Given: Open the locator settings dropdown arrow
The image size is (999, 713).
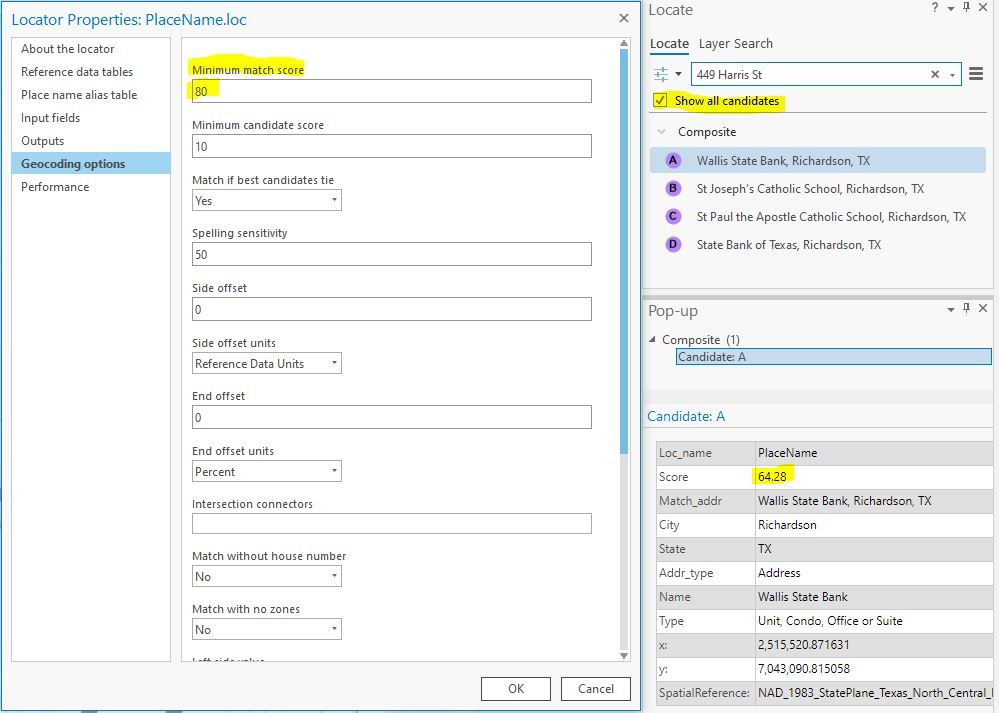Looking at the screenshot, I should coord(679,75).
